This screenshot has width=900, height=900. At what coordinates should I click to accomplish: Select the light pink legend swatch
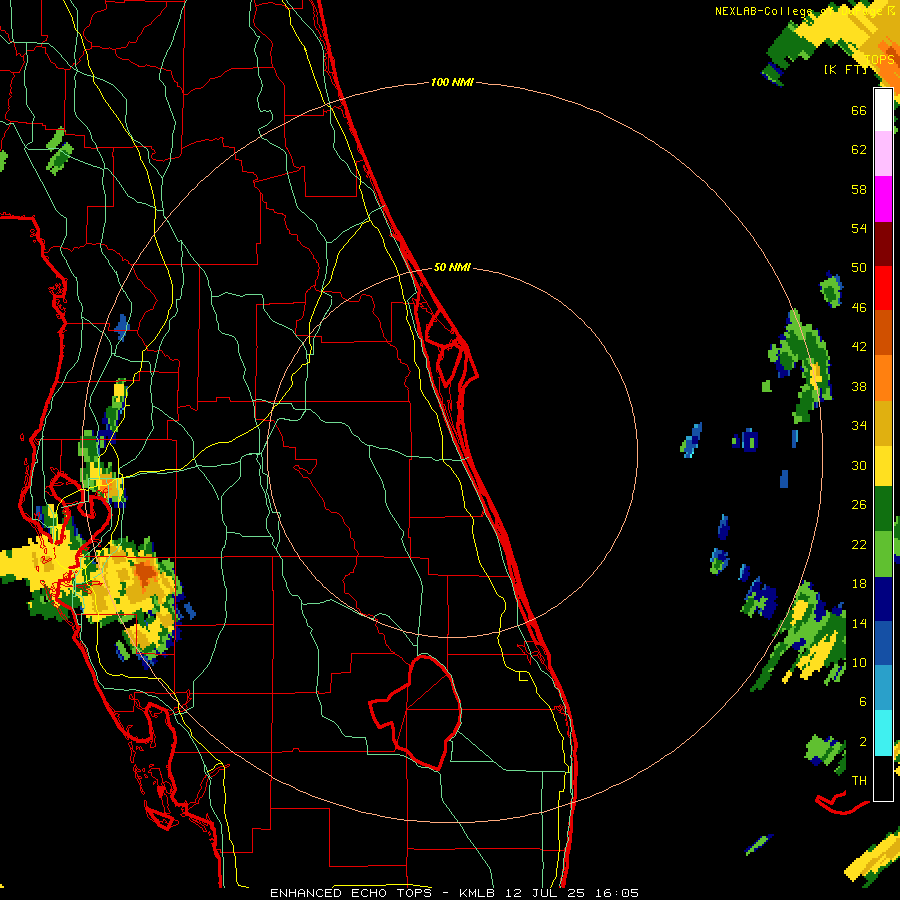(883, 153)
